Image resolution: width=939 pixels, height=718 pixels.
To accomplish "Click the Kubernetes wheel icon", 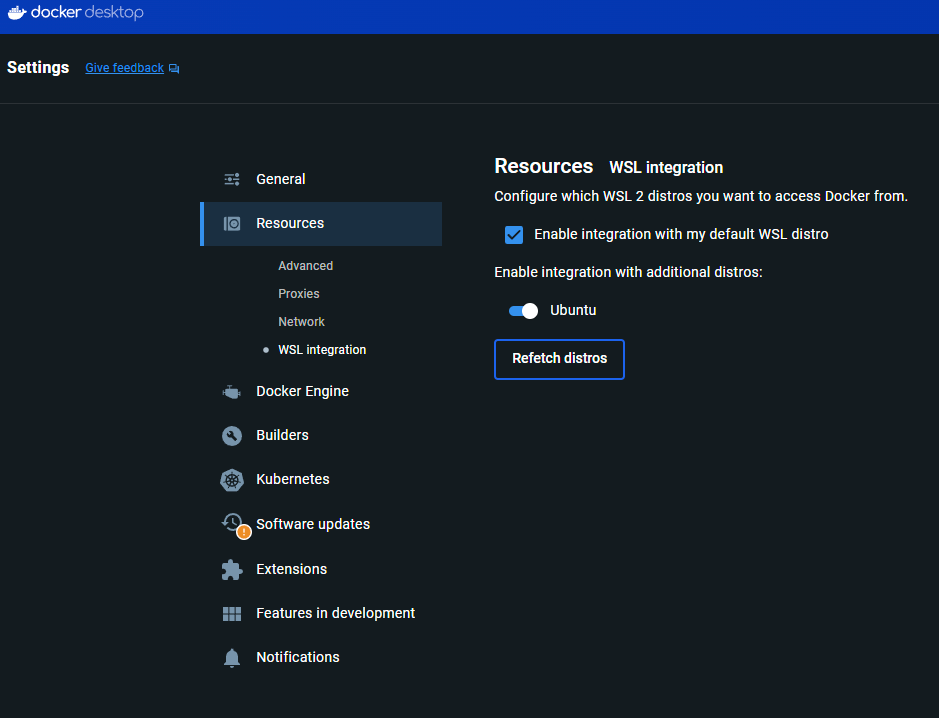I will pyautogui.click(x=232, y=480).
